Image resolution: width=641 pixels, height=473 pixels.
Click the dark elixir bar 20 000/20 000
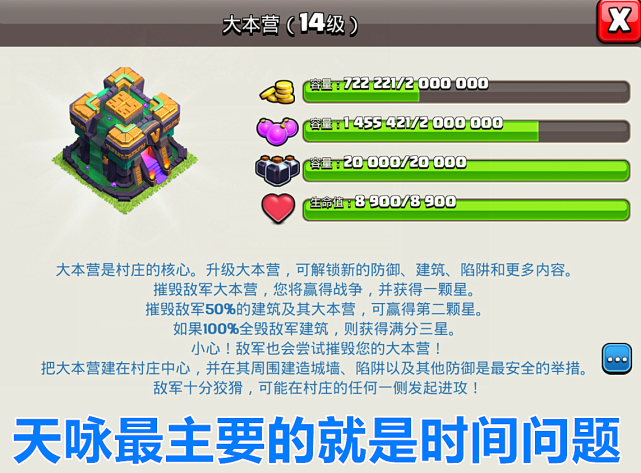pos(466,170)
